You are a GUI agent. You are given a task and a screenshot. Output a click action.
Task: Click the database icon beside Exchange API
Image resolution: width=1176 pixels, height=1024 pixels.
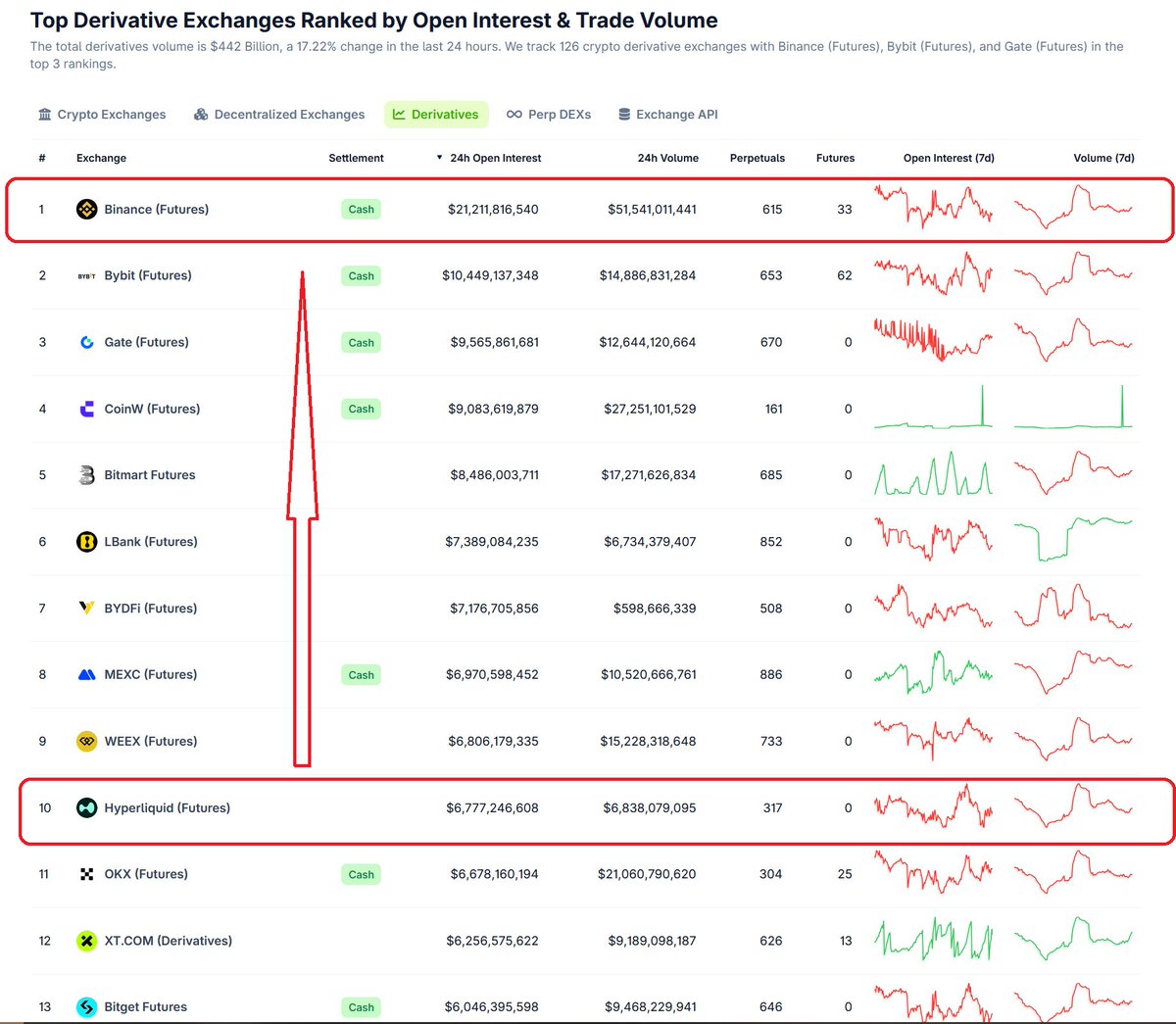tap(624, 115)
